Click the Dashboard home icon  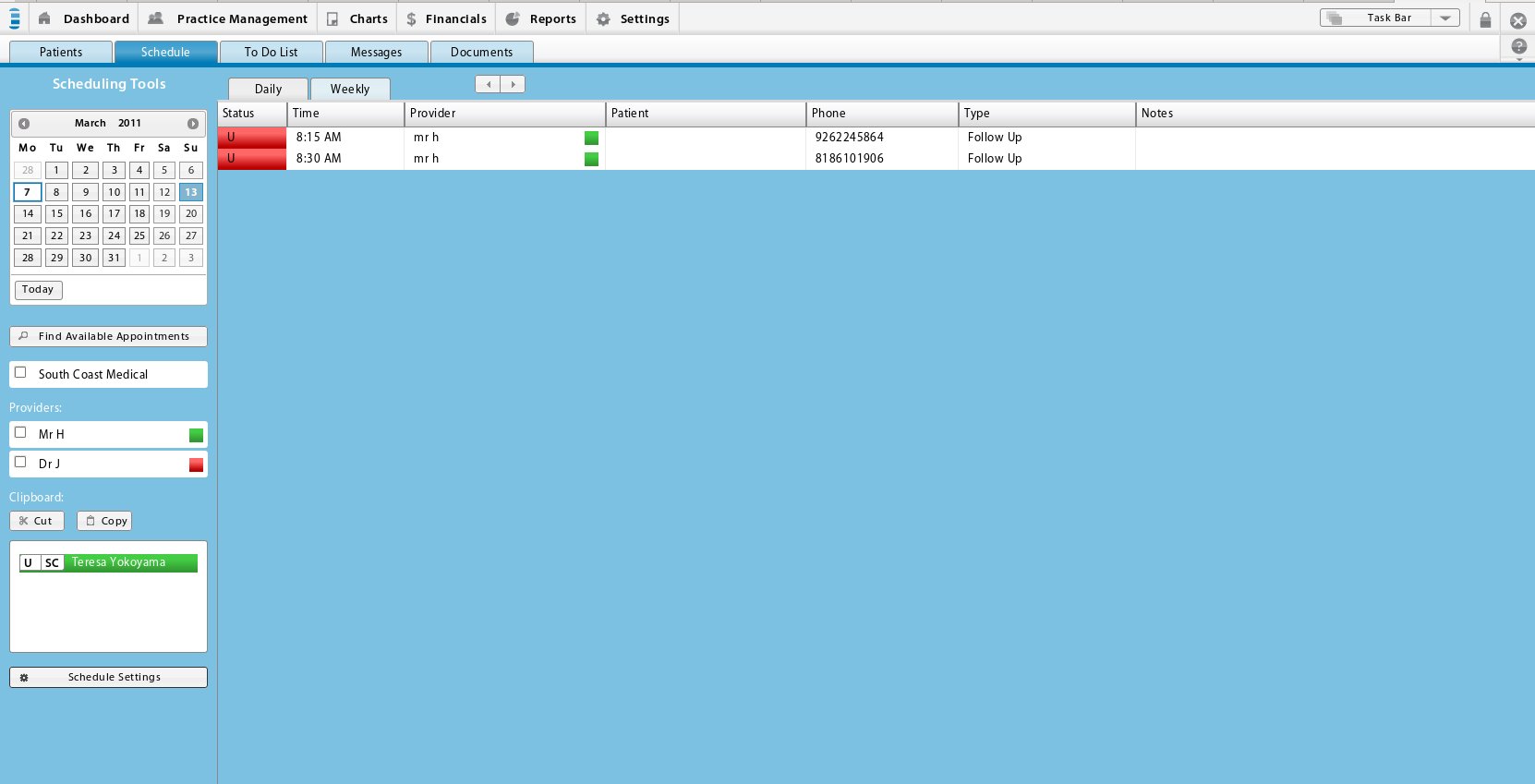point(44,18)
